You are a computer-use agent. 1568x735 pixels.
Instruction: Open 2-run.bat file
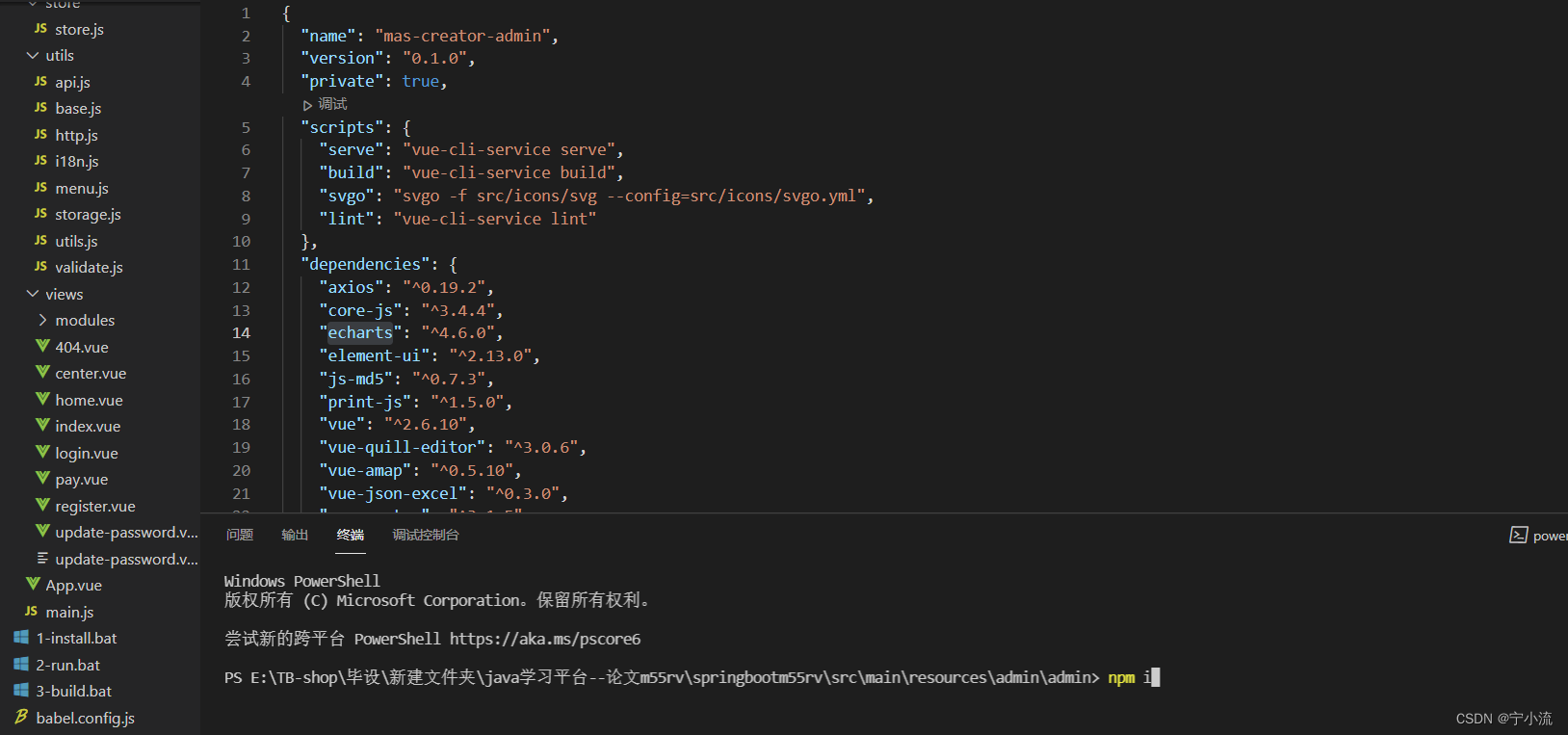pyautogui.click(x=68, y=665)
